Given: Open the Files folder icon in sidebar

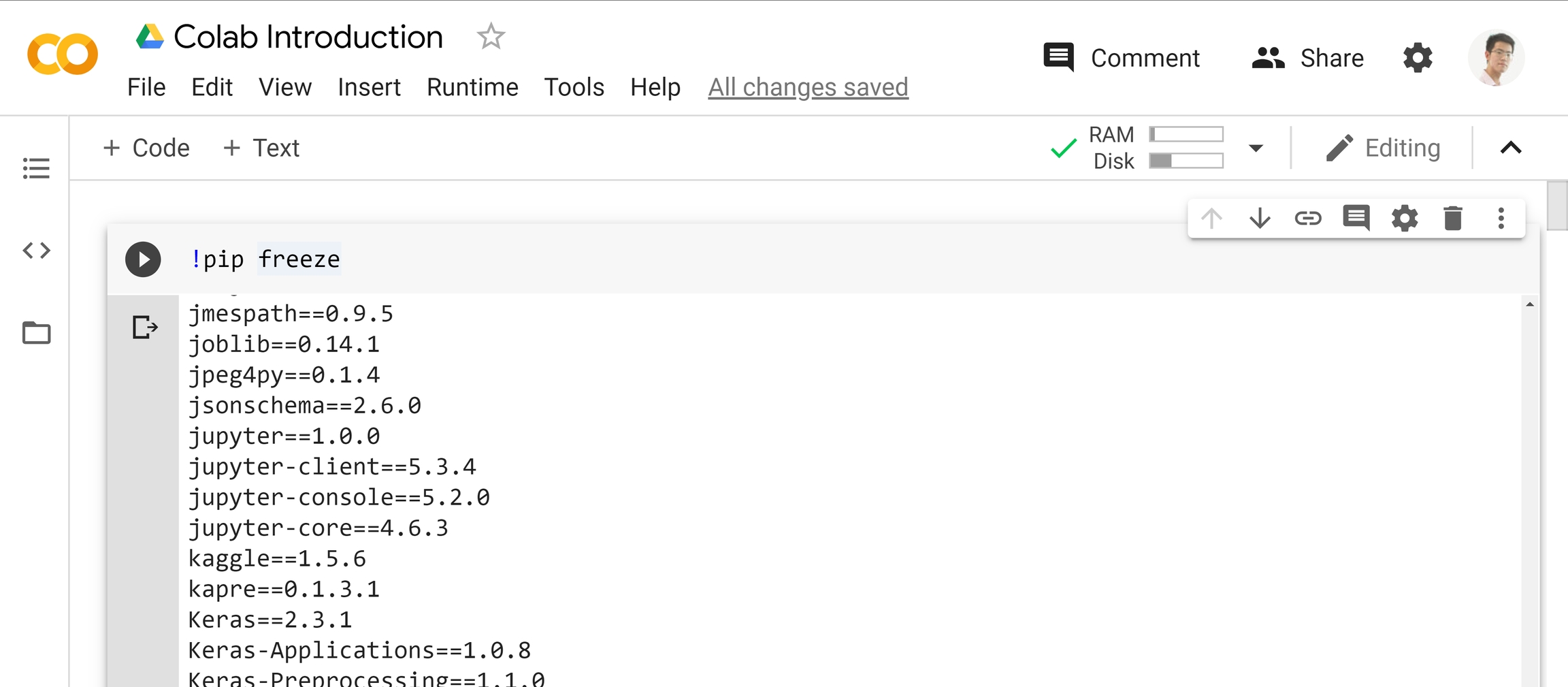Looking at the screenshot, I should click(36, 333).
